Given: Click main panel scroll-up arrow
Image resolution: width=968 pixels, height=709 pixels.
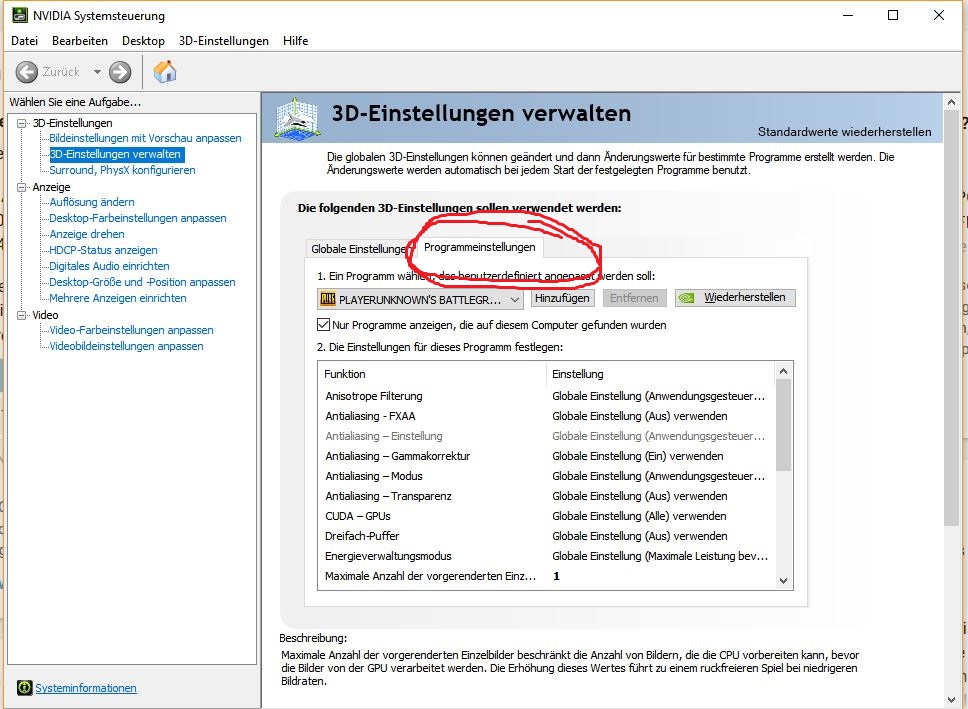Looking at the screenshot, I should click(x=951, y=101).
